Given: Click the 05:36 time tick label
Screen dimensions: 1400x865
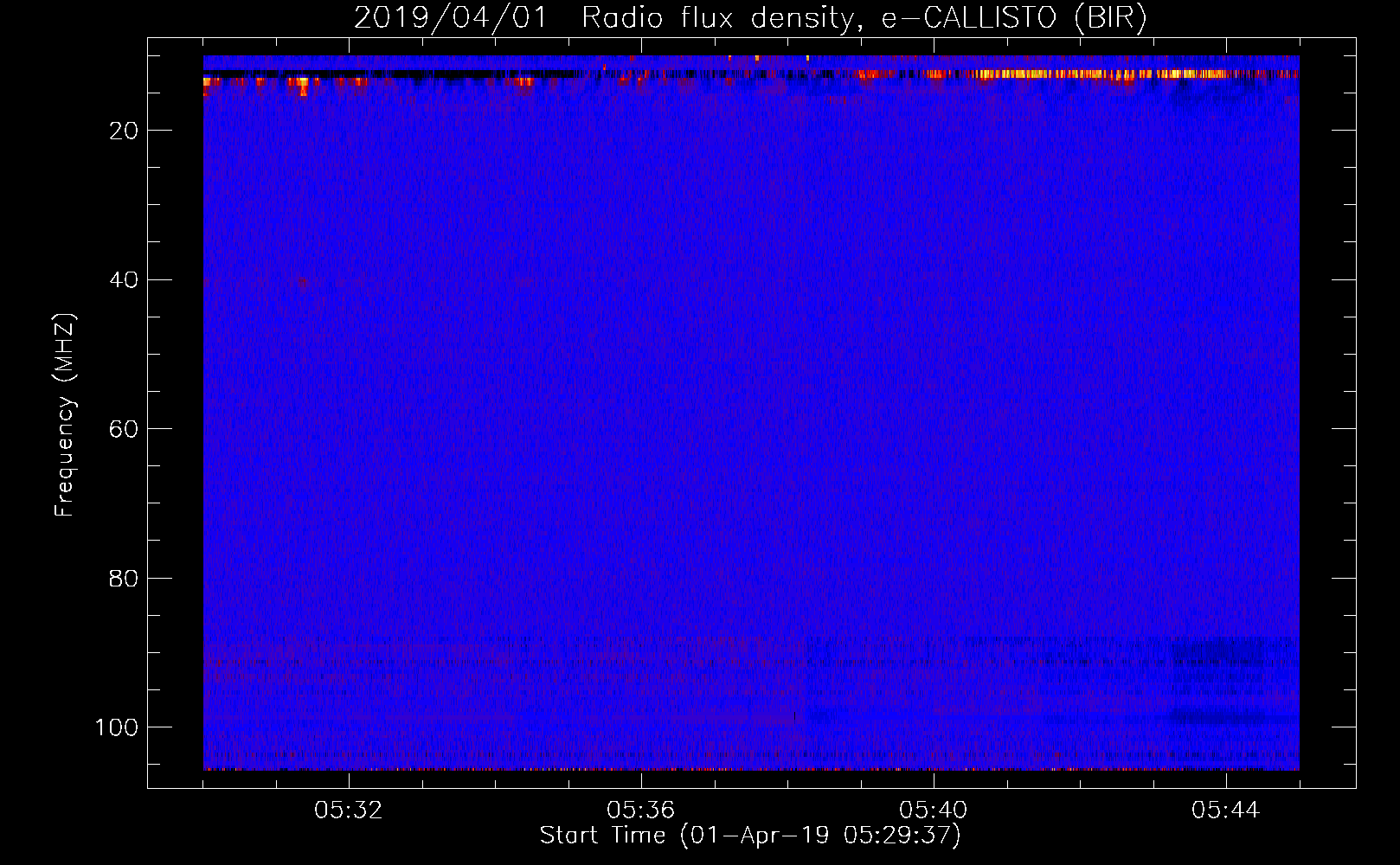Looking at the screenshot, I should 641,811.
